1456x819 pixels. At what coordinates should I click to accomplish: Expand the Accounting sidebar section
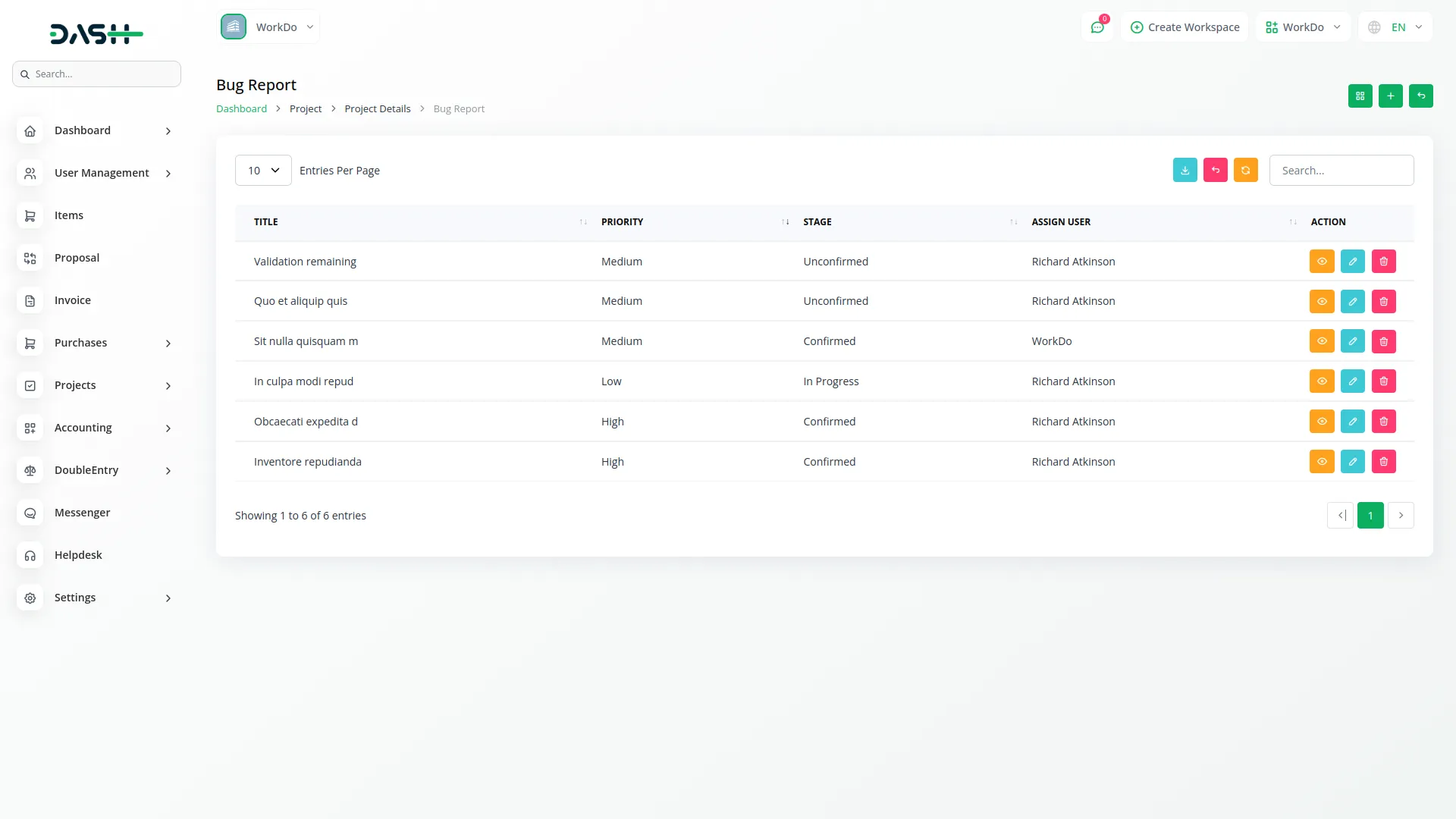click(x=82, y=427)
